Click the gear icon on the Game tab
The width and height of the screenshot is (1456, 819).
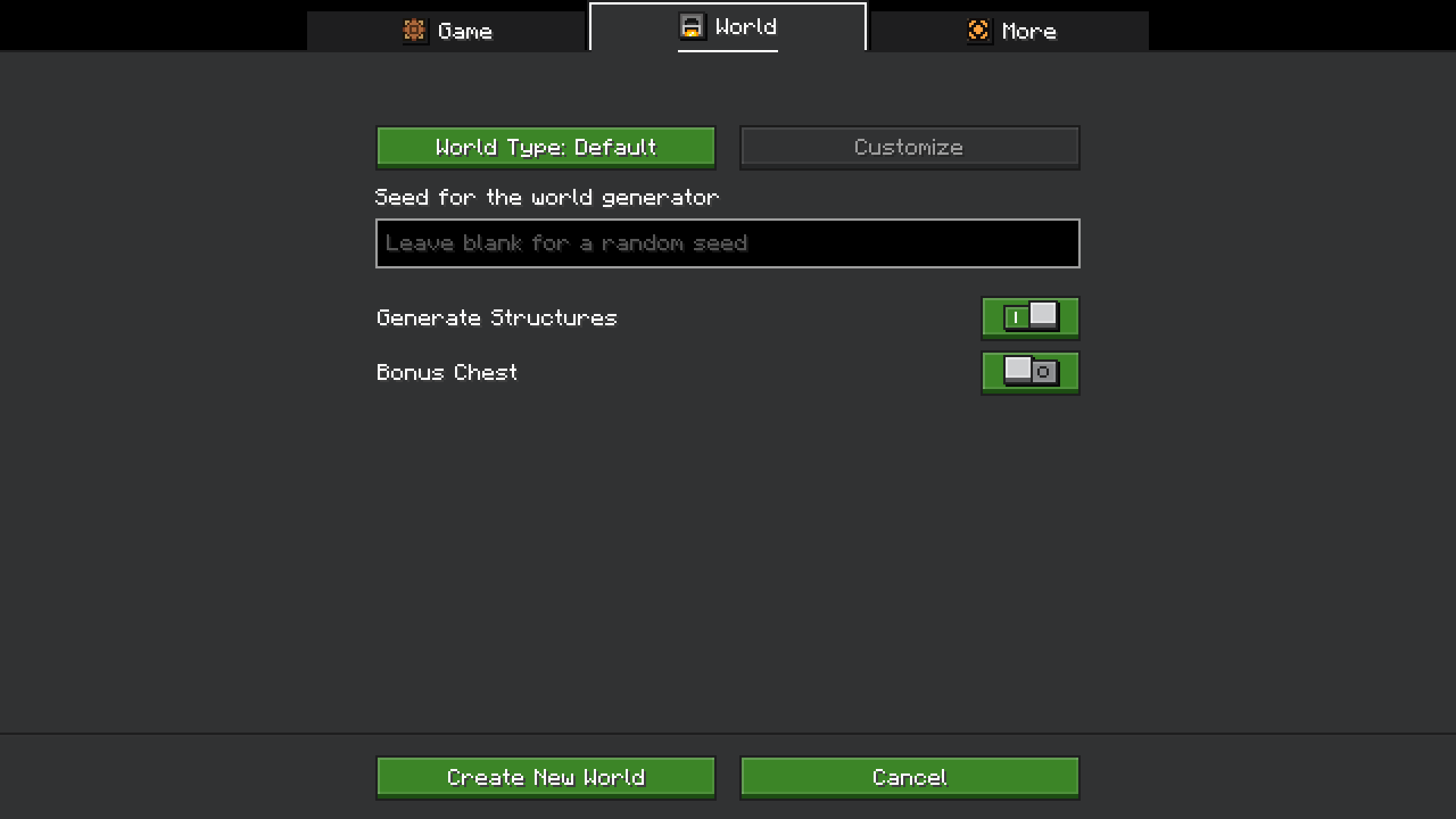416,31
